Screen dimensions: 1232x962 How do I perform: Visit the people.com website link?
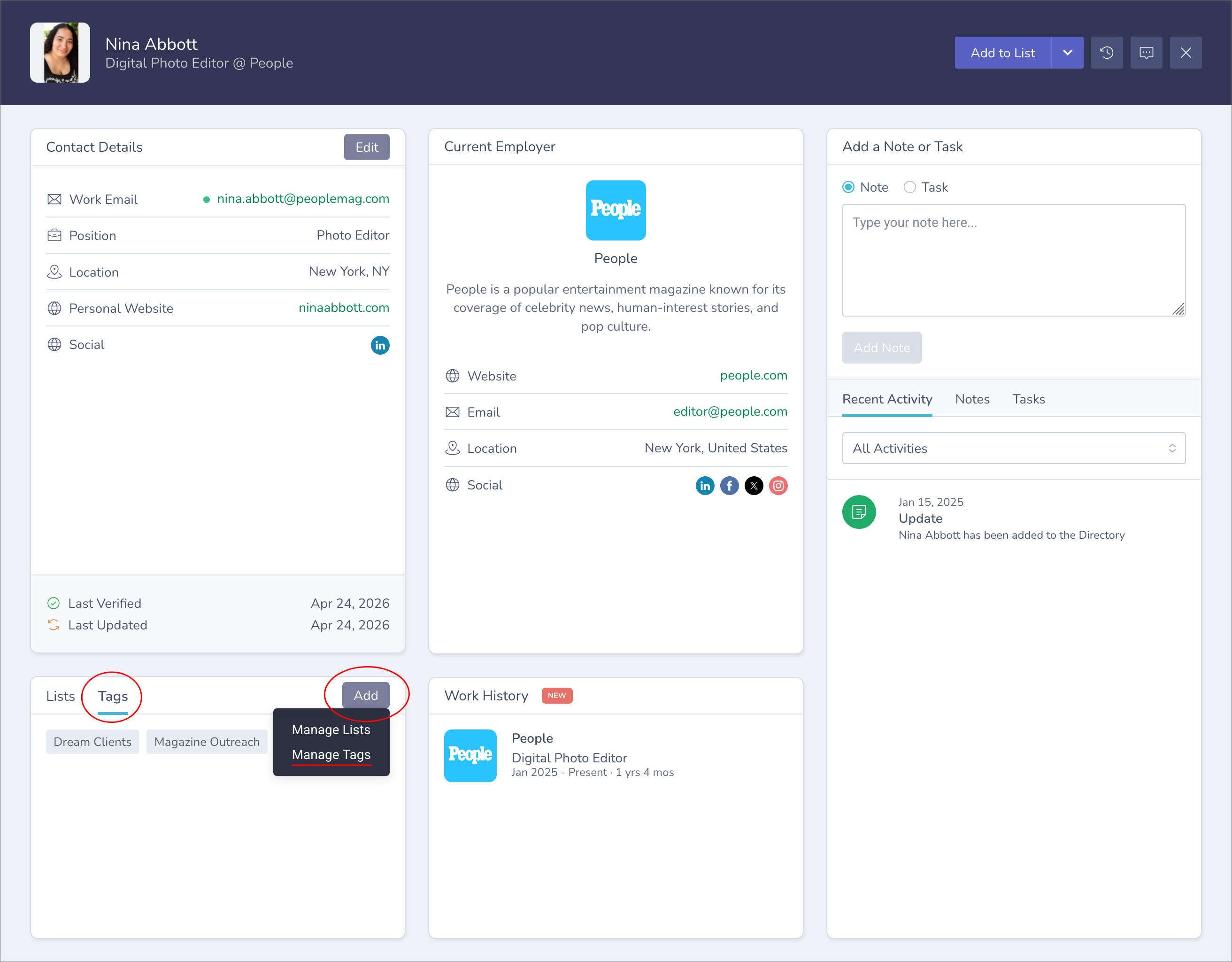(x=754, y=375)
